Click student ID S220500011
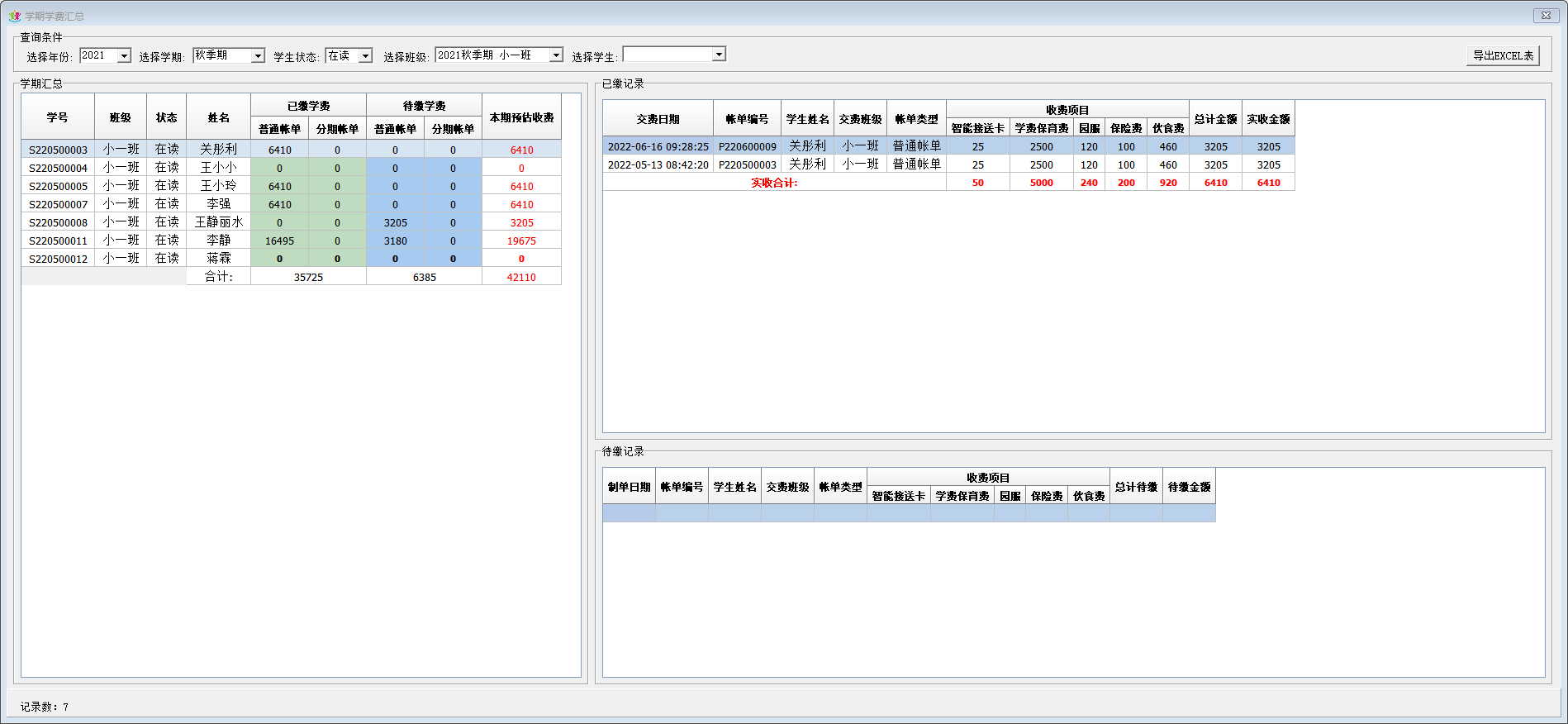Screen dimensions: 1568x724 point(58,241)
